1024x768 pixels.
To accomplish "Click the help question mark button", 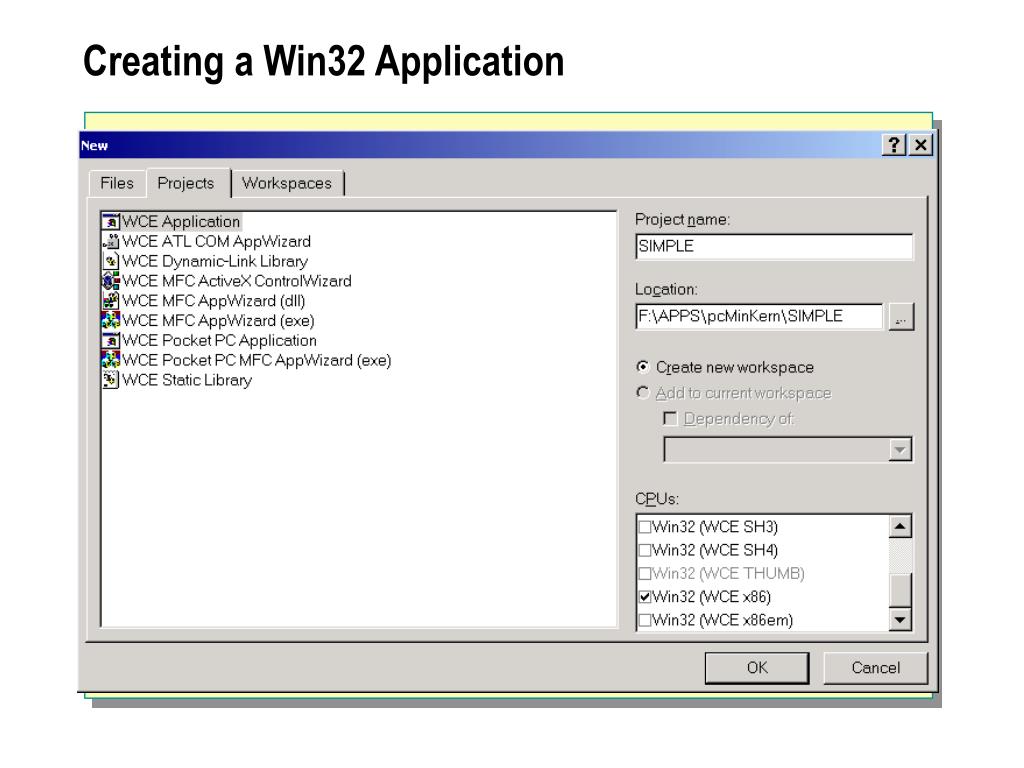I will pyautogui.click(x=893, y=145).
